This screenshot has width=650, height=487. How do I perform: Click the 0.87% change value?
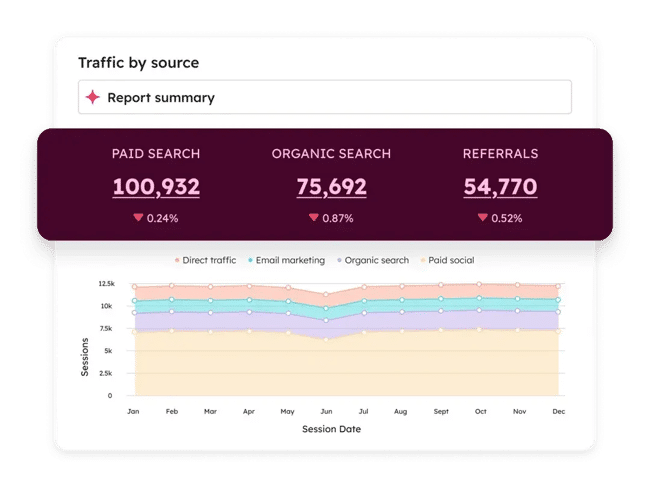coord(338,218)
